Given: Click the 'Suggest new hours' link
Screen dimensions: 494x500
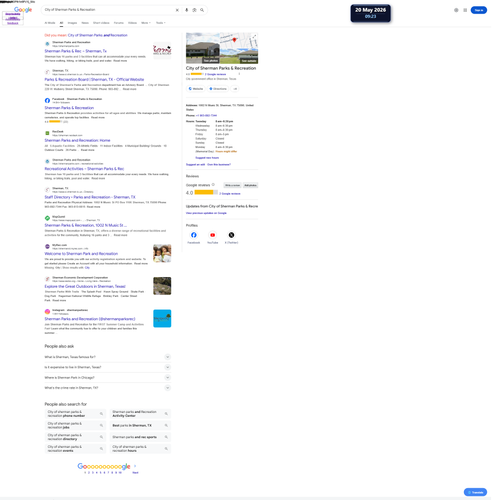Looking at the screenshot, I should click(208, 159).
